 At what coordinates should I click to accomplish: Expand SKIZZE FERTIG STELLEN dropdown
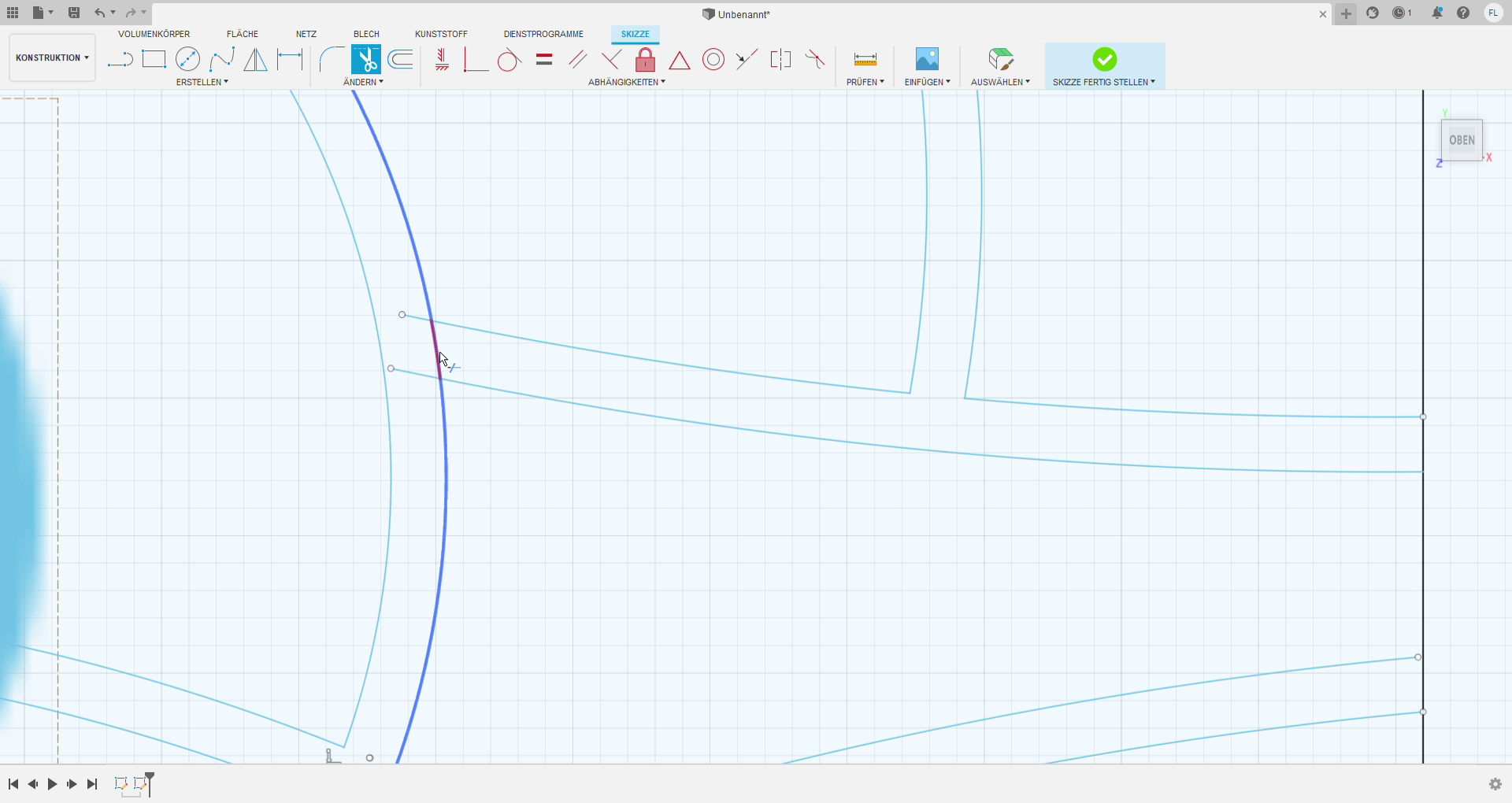1104,82
